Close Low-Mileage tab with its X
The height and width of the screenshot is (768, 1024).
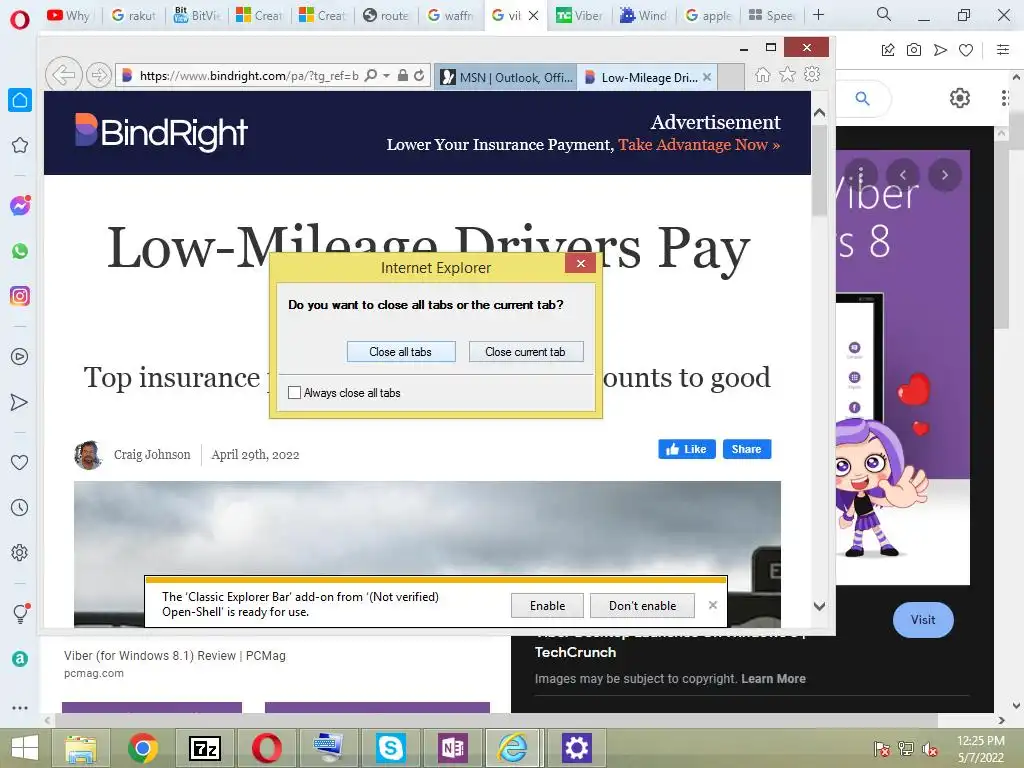[x=707, y=77]
